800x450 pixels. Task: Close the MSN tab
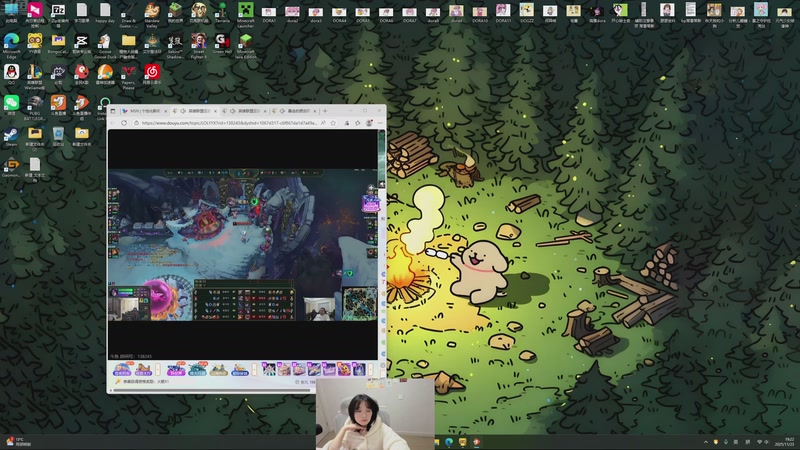pyautogui.click(x=165, y=111)
